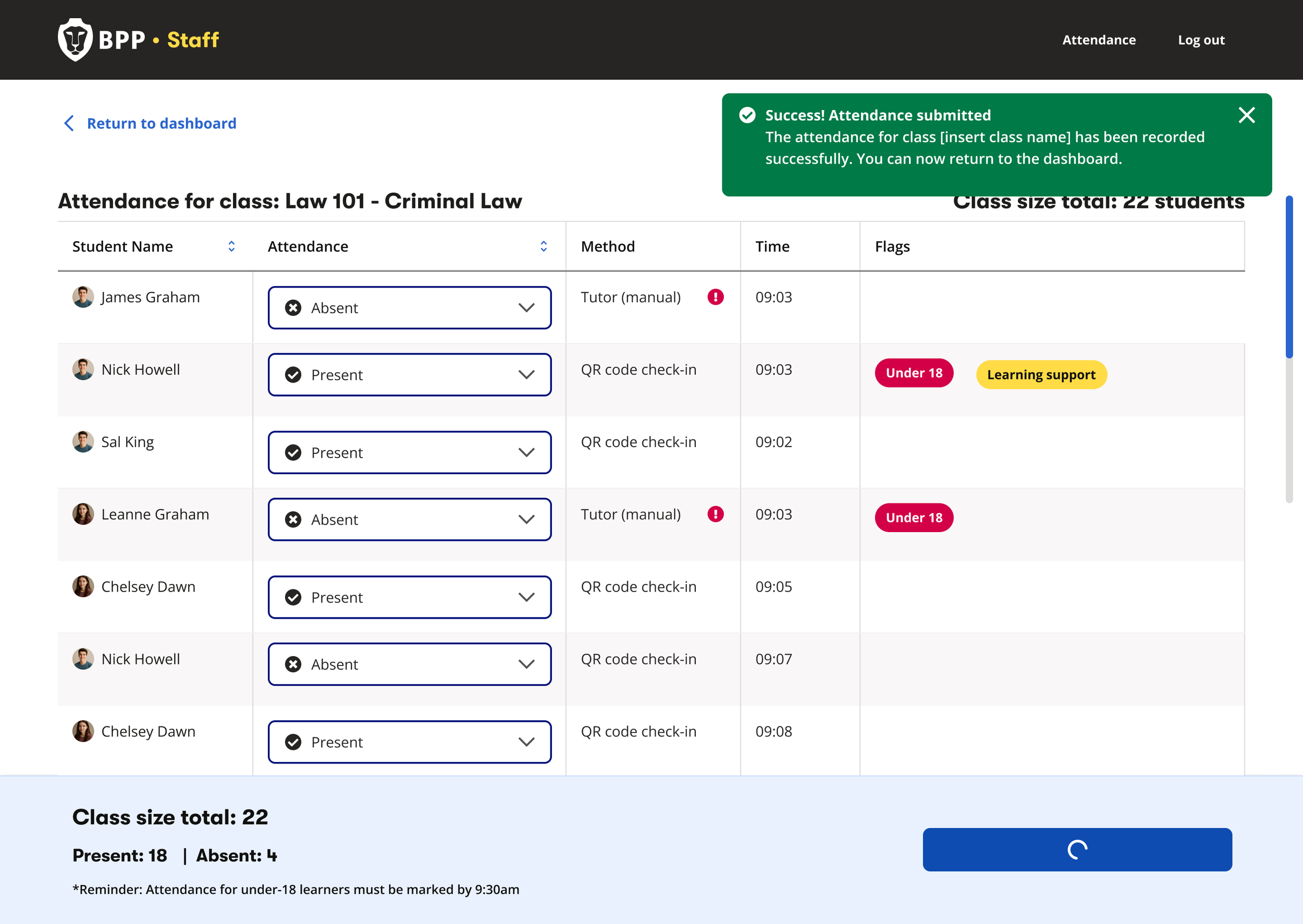Viewport: 1303px width, 924px height.
Task: Open Sal King's attendance dropdown
Action: coord(410,452)
